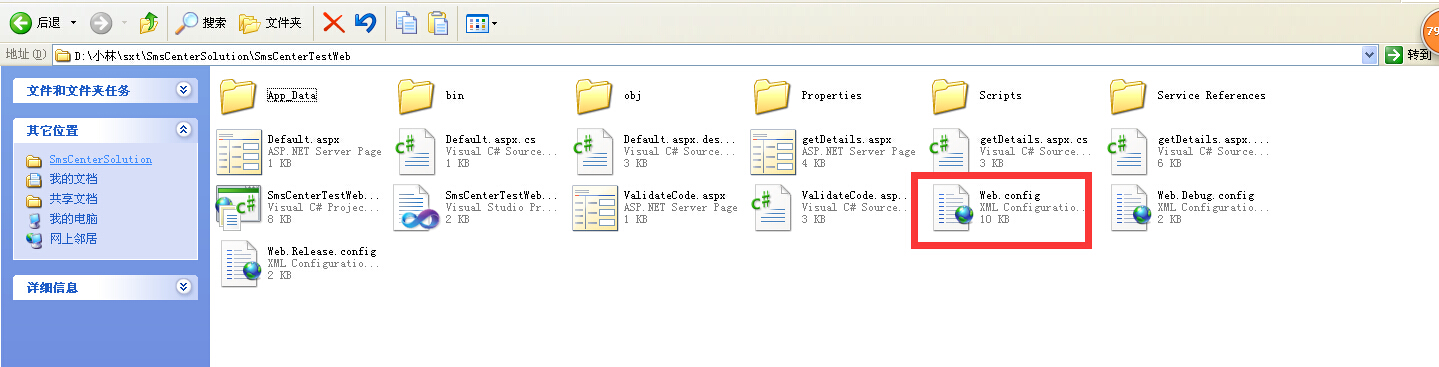Select the obj folder icon

coord(594,96)
